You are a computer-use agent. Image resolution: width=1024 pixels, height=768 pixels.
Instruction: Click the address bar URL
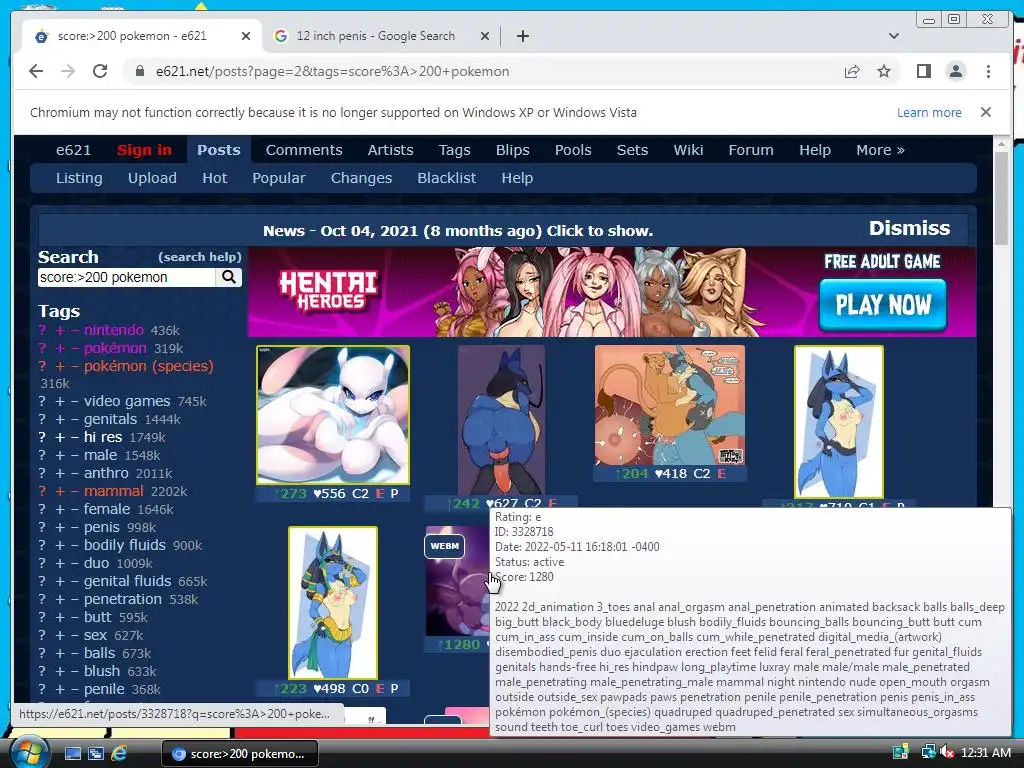coord(332,71)
